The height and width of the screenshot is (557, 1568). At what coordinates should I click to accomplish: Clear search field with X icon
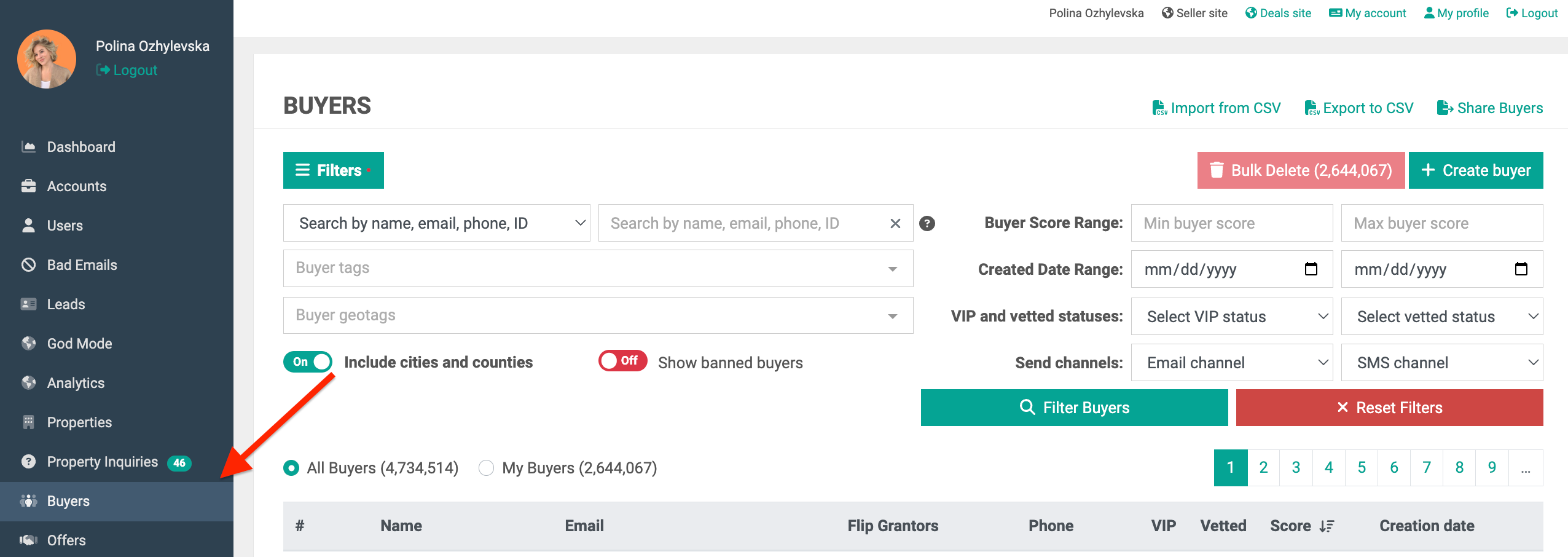pyautogui.click(x=895, y=223)
